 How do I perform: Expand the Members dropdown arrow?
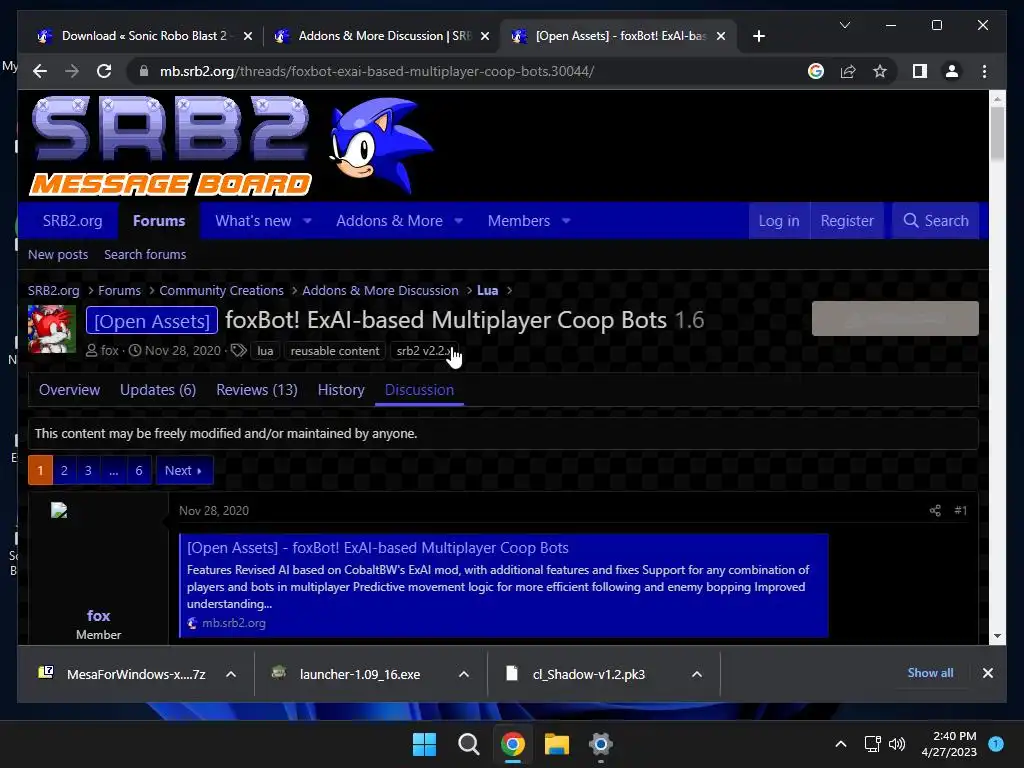coord(566,221)
